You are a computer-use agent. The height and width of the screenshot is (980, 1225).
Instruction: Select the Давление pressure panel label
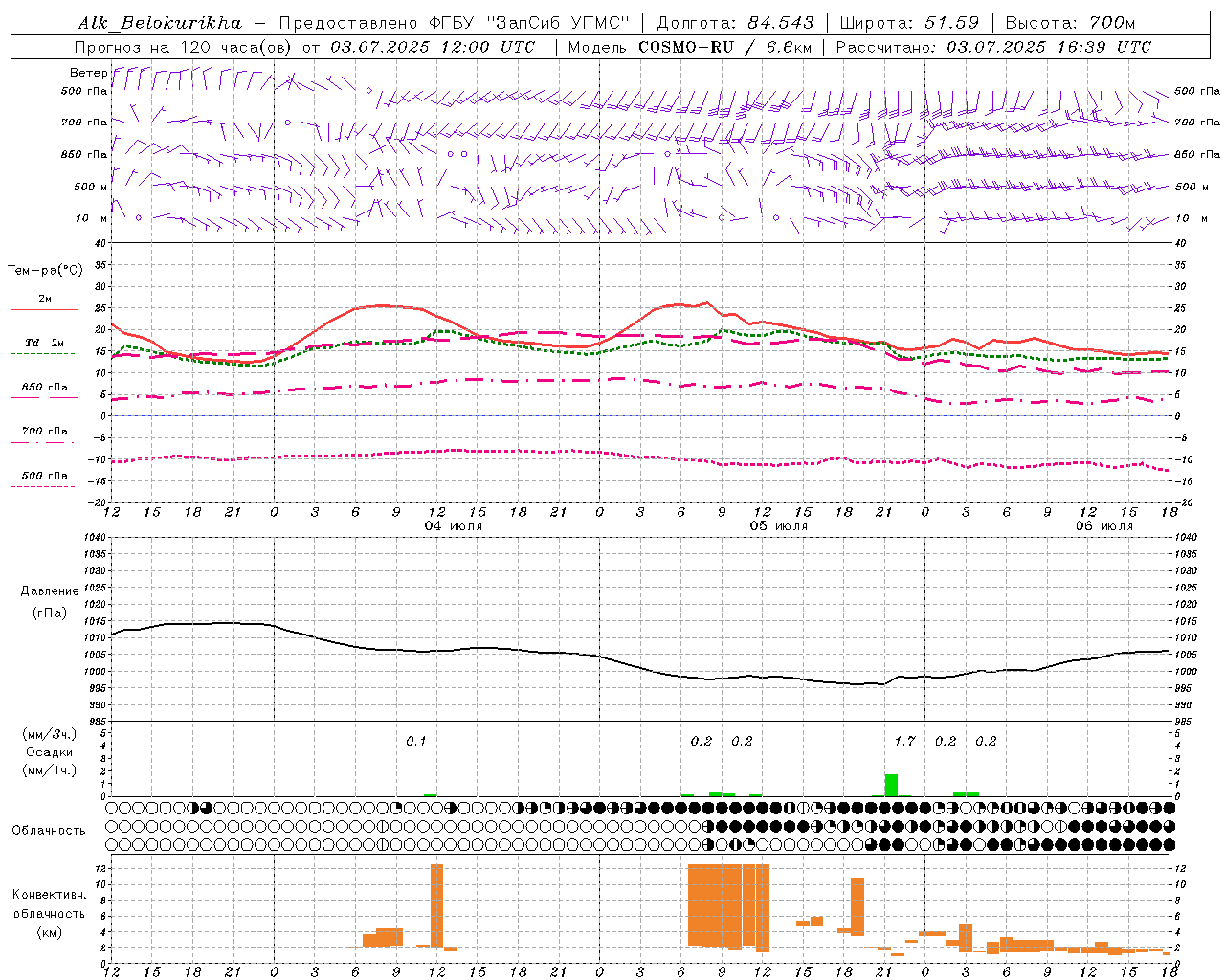coord(50,591)
